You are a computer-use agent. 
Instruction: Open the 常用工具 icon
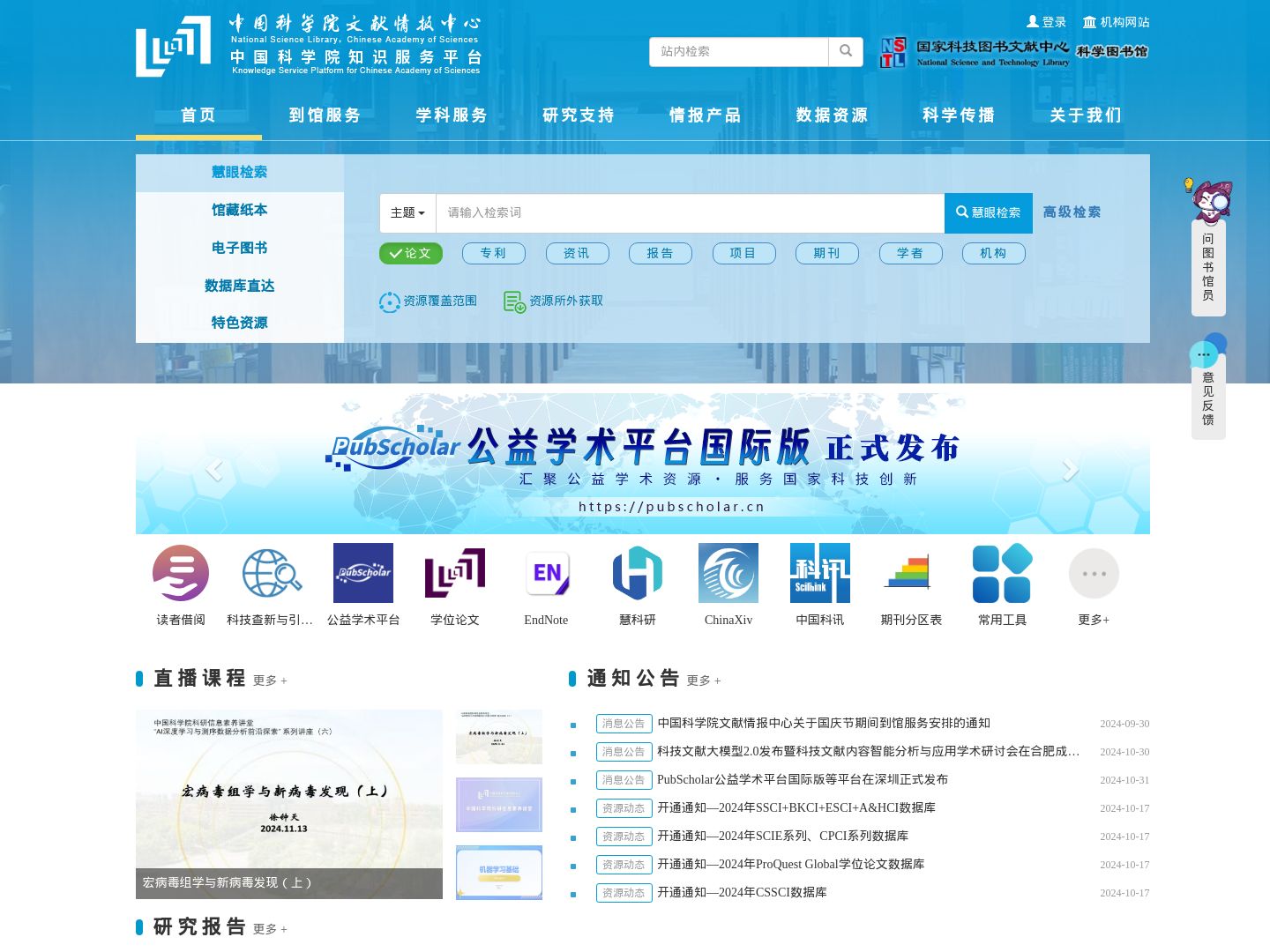click(1003, 573)
